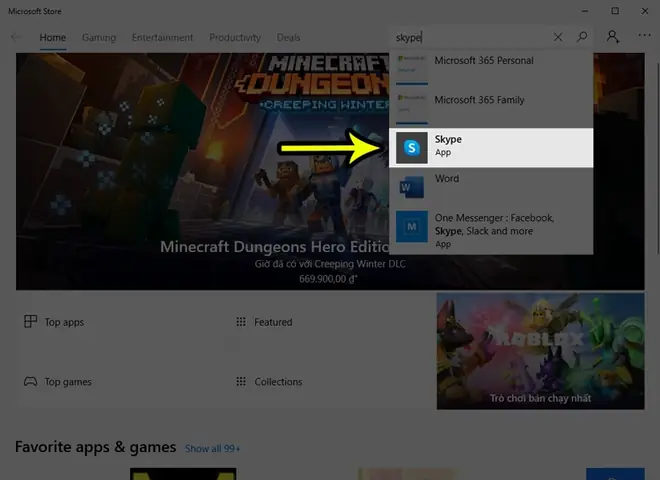The image size is (660, 480).
Task: Click the Favorite apps & games heading
Action: (96, 447)
